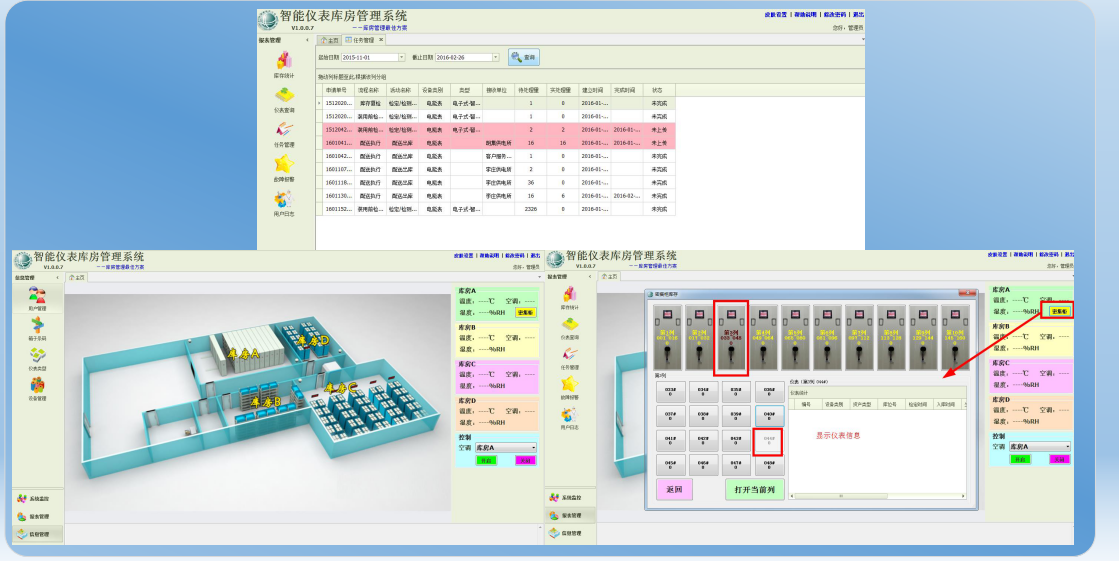Click the 状态 column header in the task table
Image resolution: width=1119 pixels, height=561 pixels.
(x=658, y=90)
